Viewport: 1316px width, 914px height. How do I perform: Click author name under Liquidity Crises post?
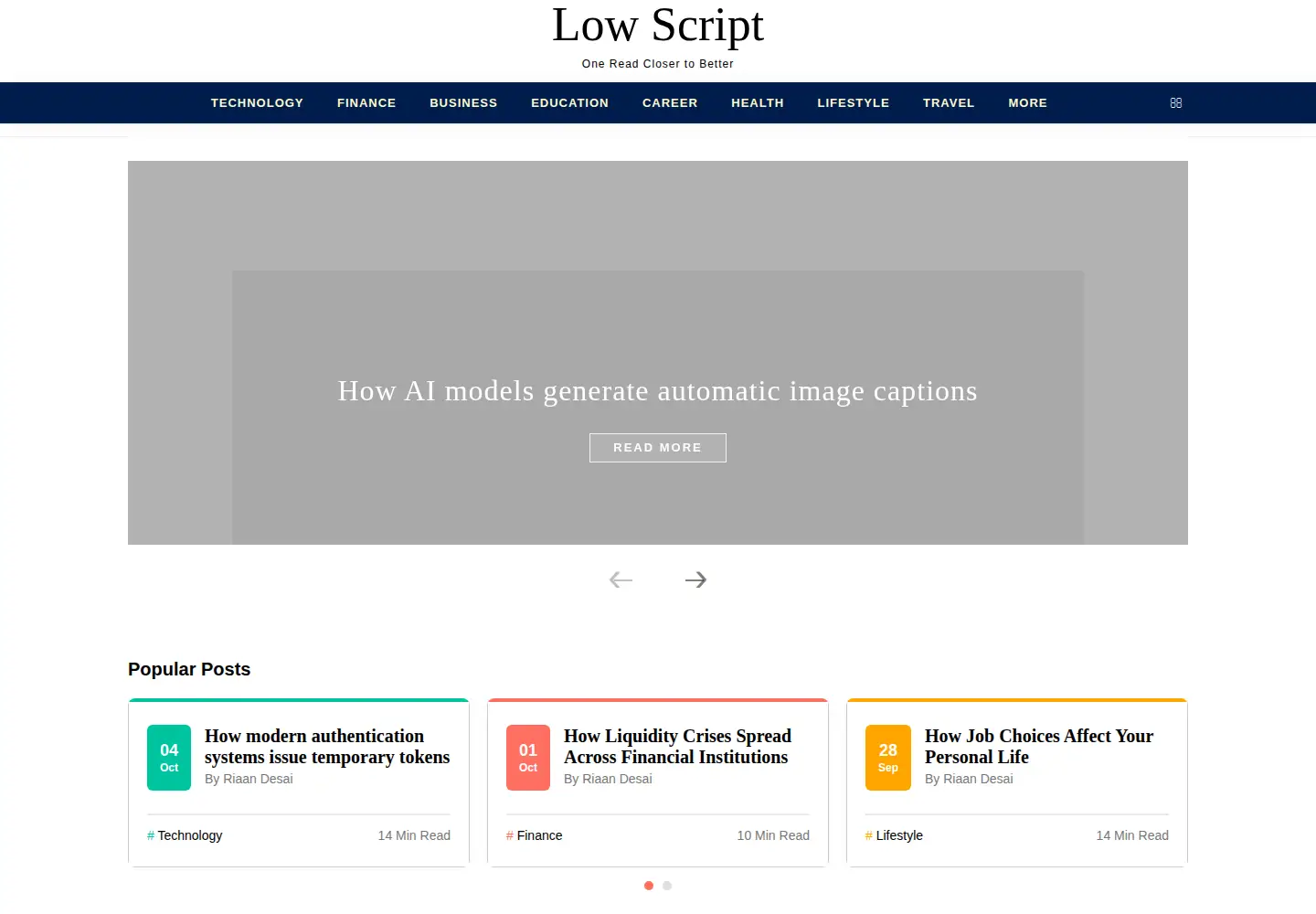608,779
